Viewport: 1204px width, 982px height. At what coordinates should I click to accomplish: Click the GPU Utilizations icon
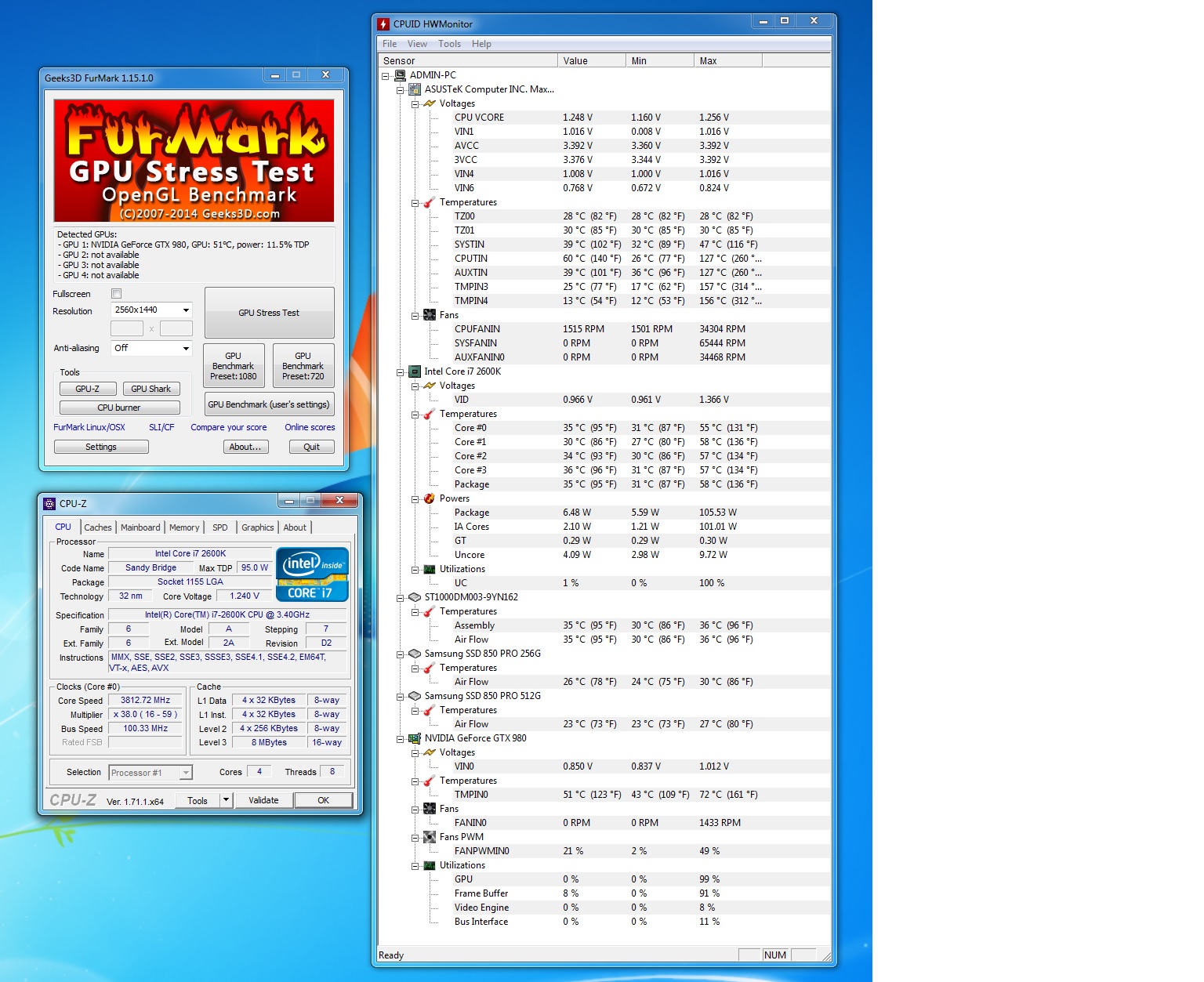(x=430, y=865)
